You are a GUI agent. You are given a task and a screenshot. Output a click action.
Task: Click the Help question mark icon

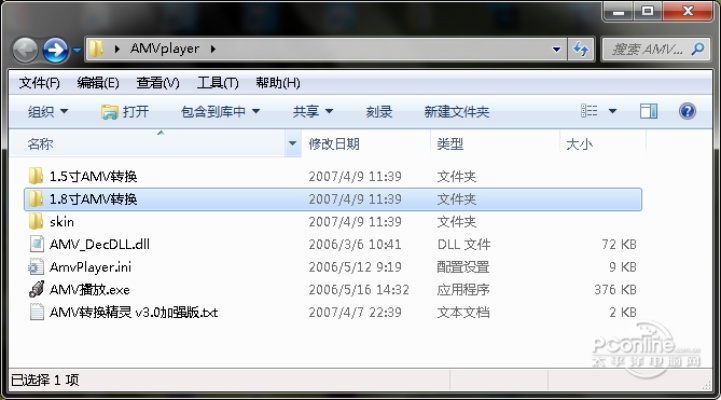(x=687, y=111)
